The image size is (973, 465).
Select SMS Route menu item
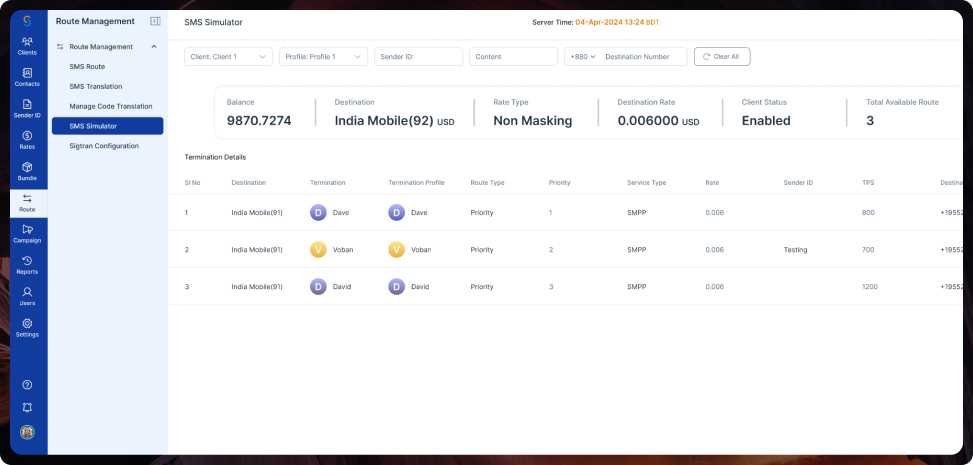[x=87, y=66]
